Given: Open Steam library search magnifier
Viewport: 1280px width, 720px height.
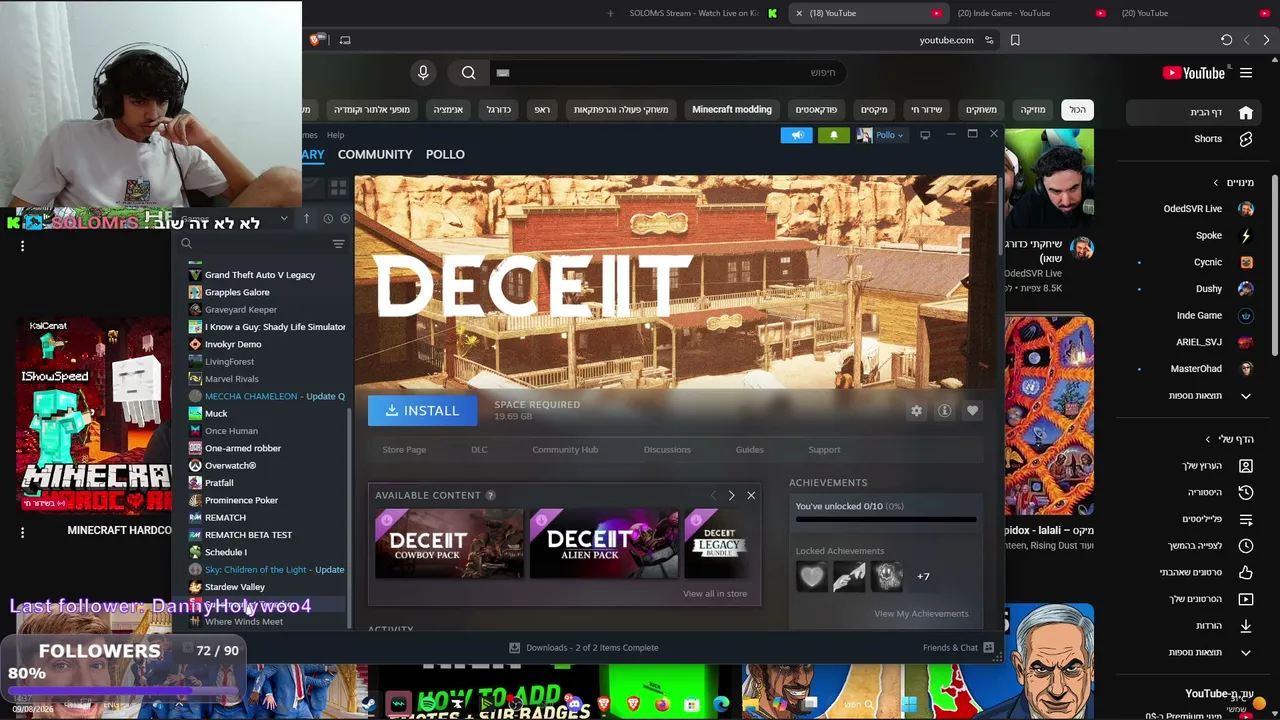Looking at the screenshot, I should [186, 243].
